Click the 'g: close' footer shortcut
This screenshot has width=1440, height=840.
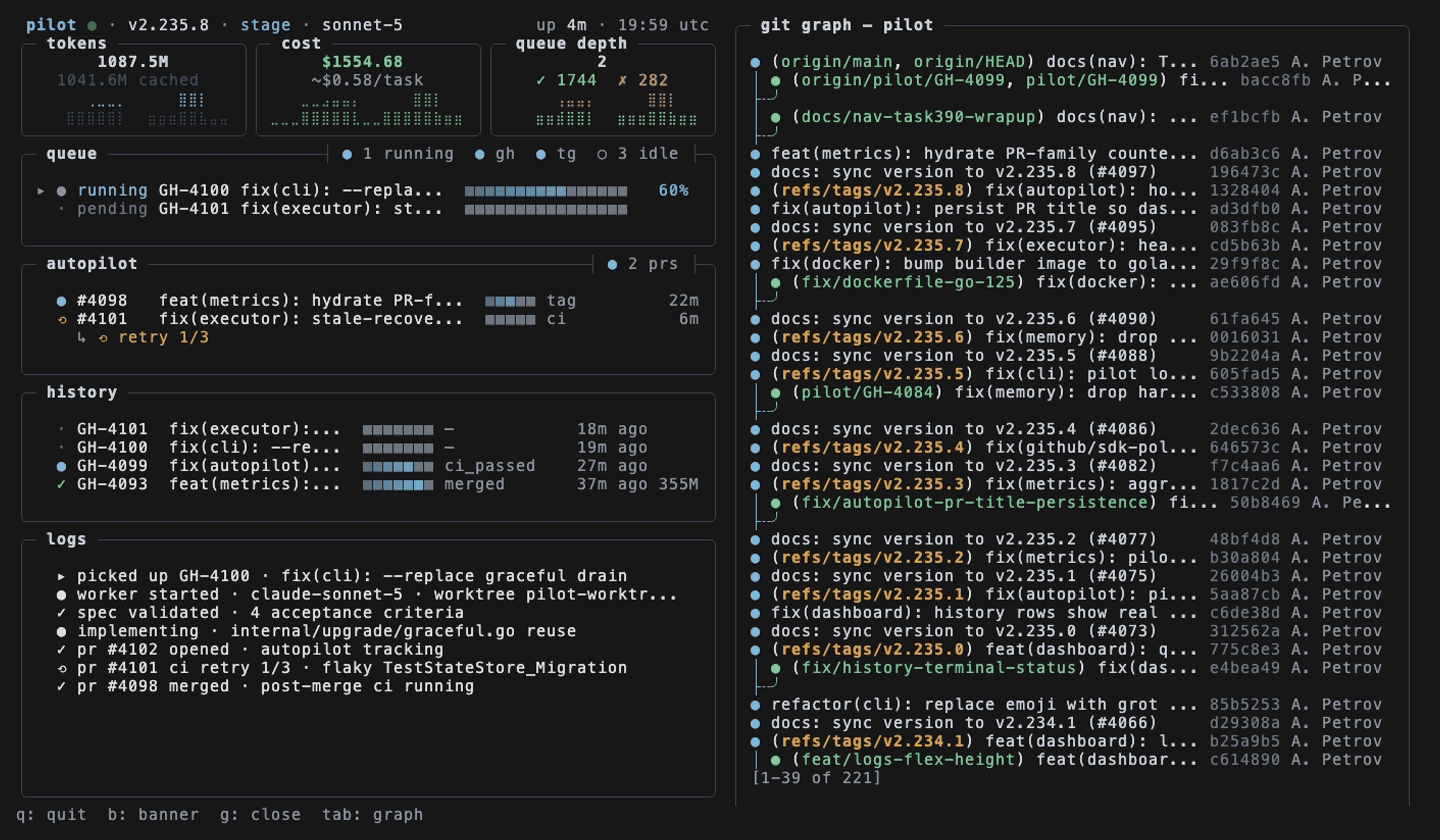pyautogui.click(x=260, y=814)
